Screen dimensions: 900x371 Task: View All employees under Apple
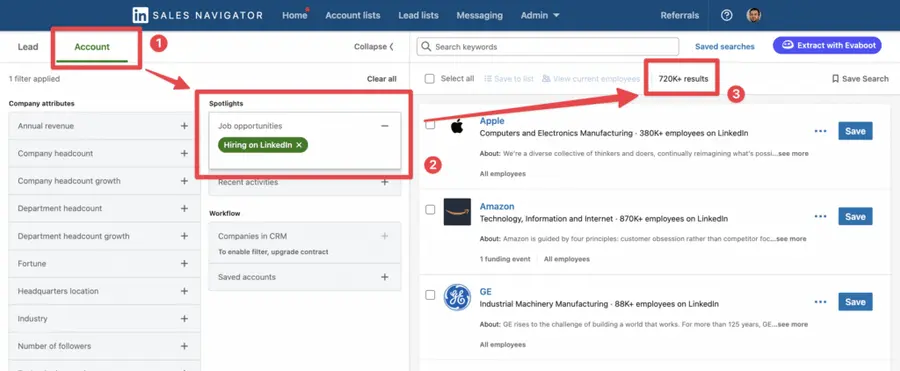tap(502, 173)
